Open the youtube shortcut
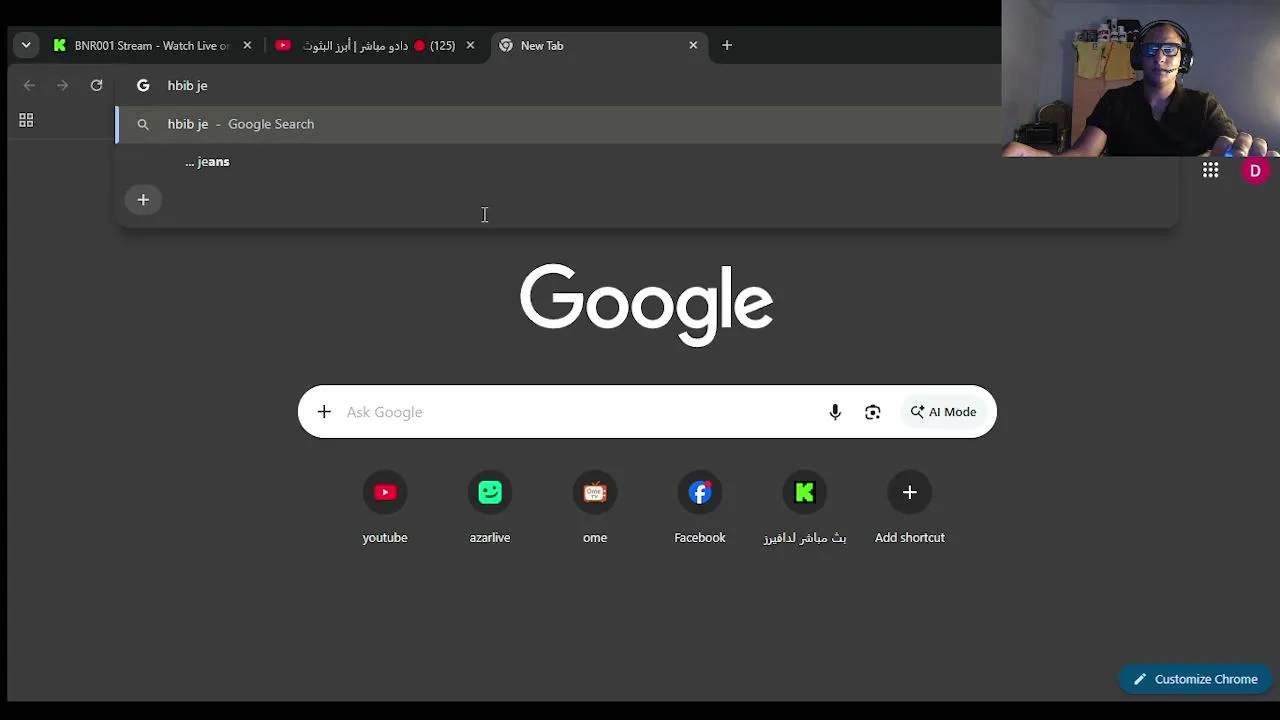The width and height of the screenshot is (1280, 720). [385, 508]
